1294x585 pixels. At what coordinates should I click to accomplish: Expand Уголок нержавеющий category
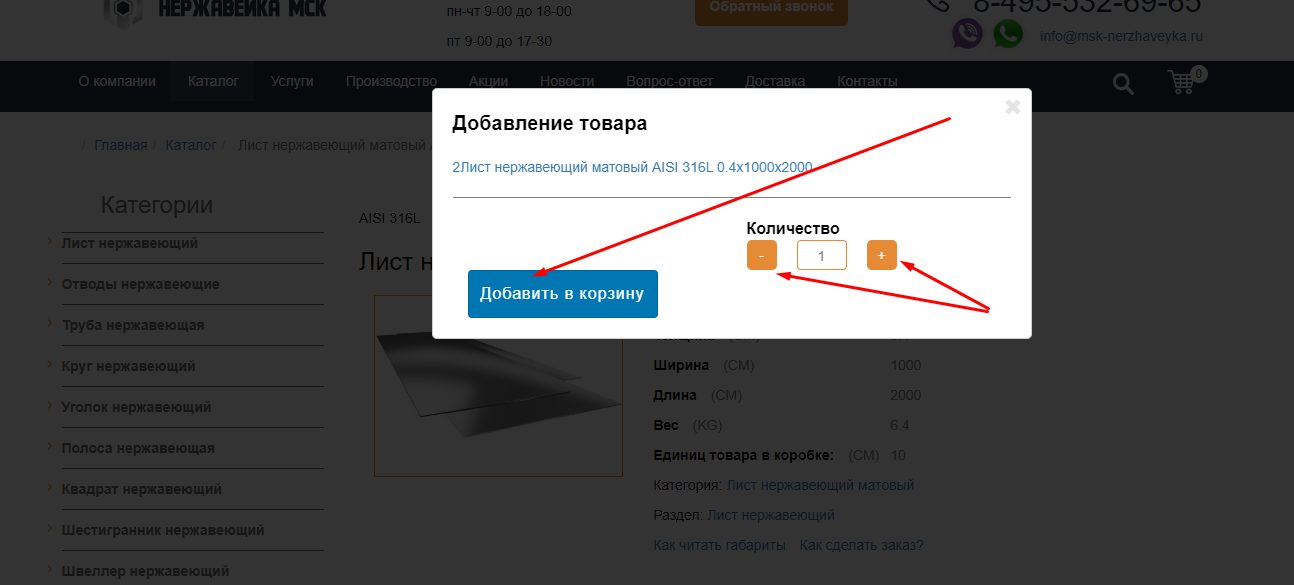[136, 407]
